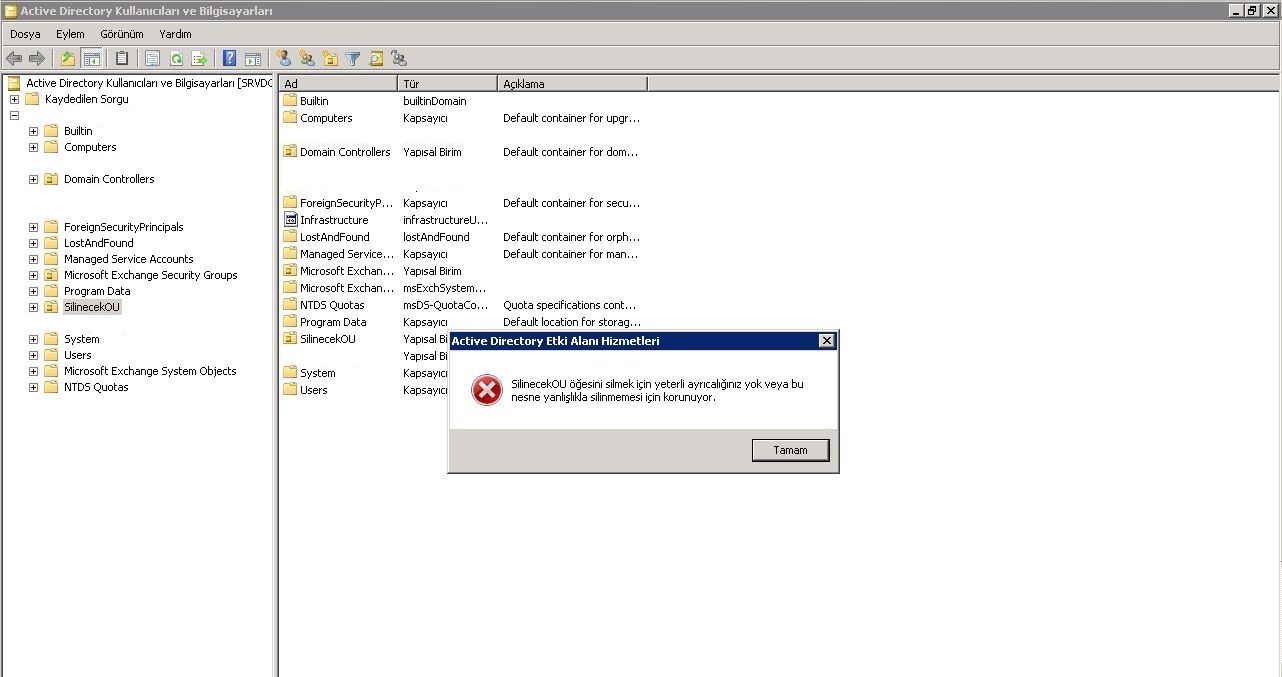Click the application icon in the title bar
The width and height of the screenshot is (1282, 677).
coord(10,11)
